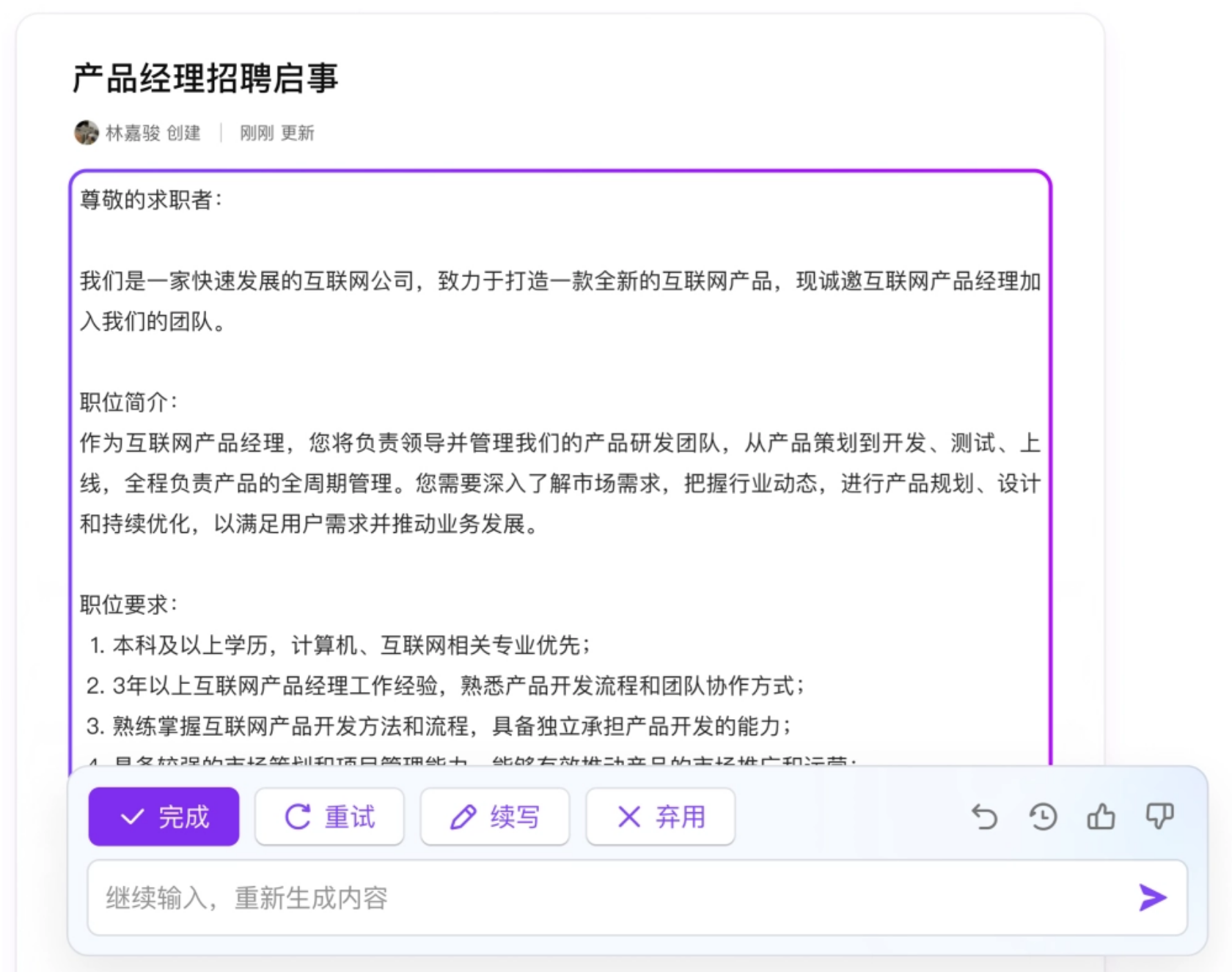Click the undo arrow icon
Image resolution: width=1232 pixels, height=972 pixels.
(x=985, y=817)
